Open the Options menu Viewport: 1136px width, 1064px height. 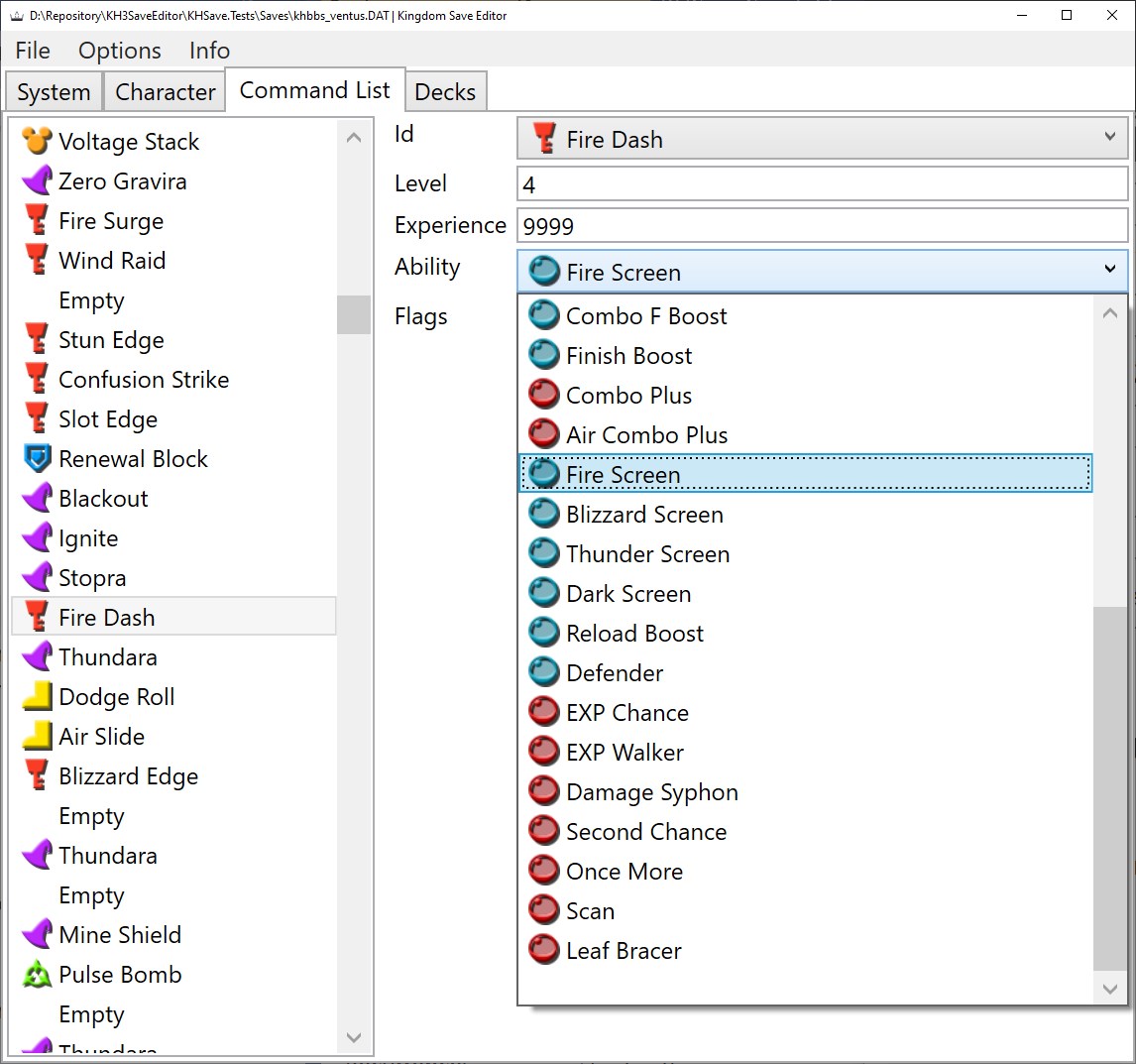[120, 50]
